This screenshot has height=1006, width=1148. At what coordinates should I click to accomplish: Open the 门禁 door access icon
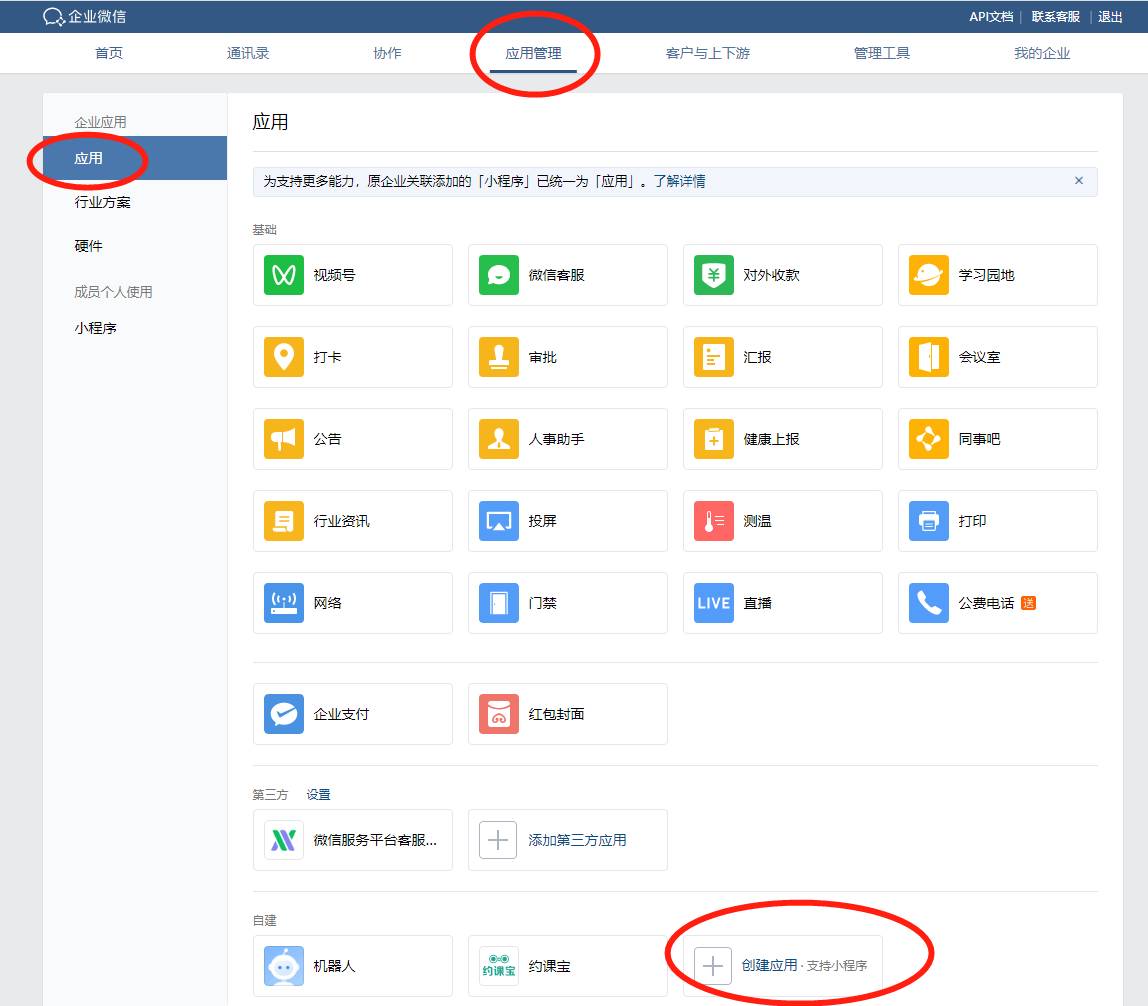point(499,603)
